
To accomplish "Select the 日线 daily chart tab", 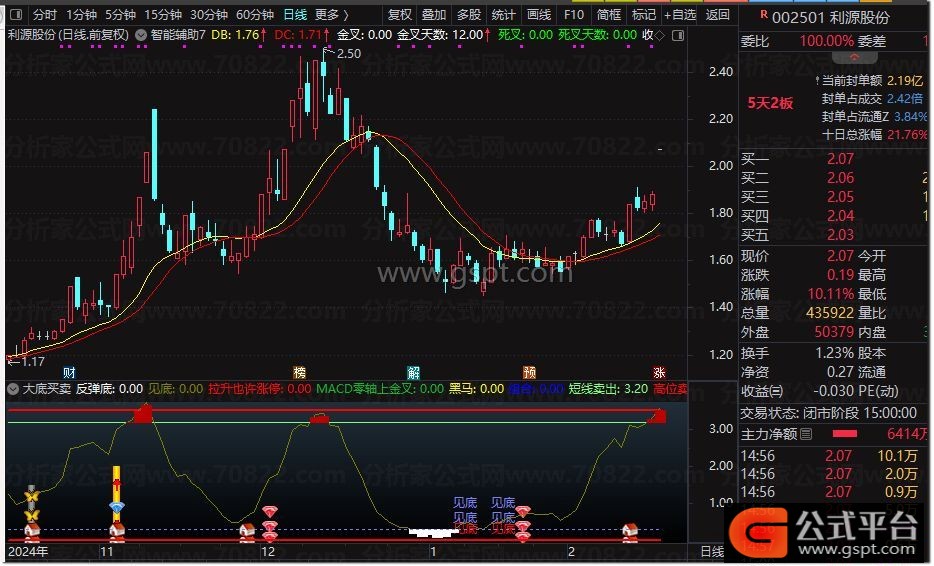I will [x=294, y=14].
